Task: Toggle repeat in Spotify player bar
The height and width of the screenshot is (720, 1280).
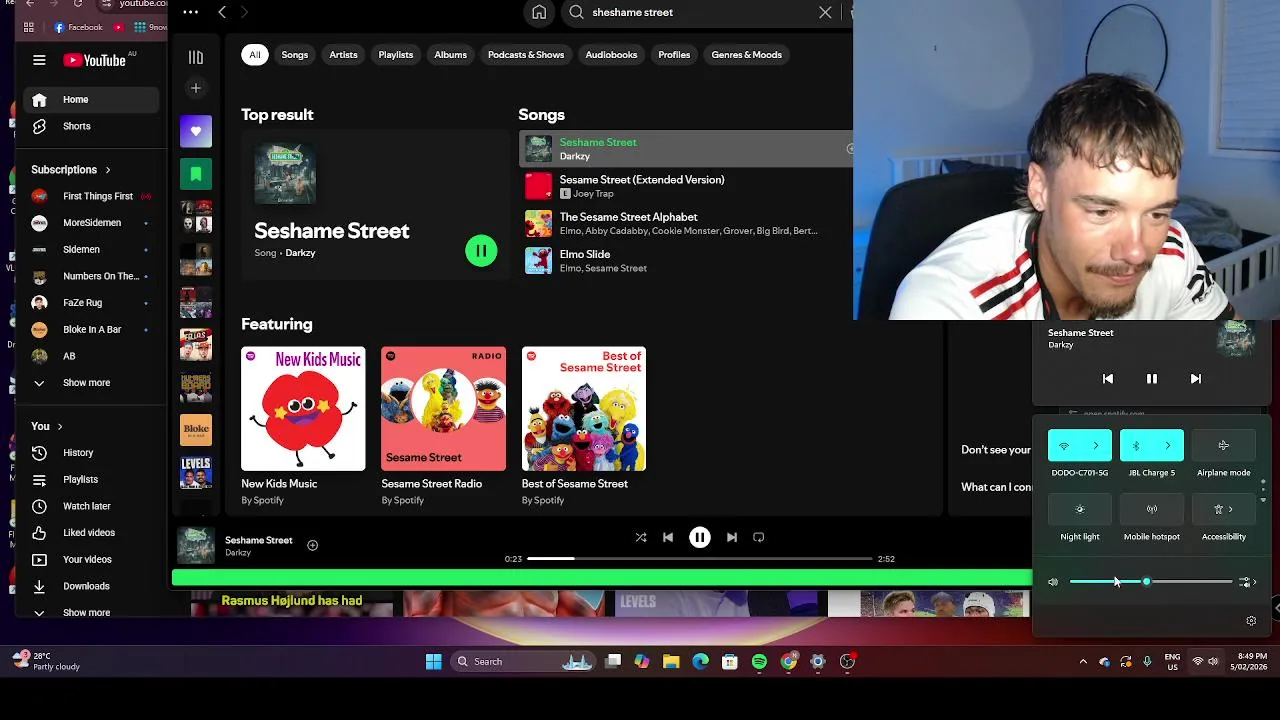Action: [x=759, y=537]
